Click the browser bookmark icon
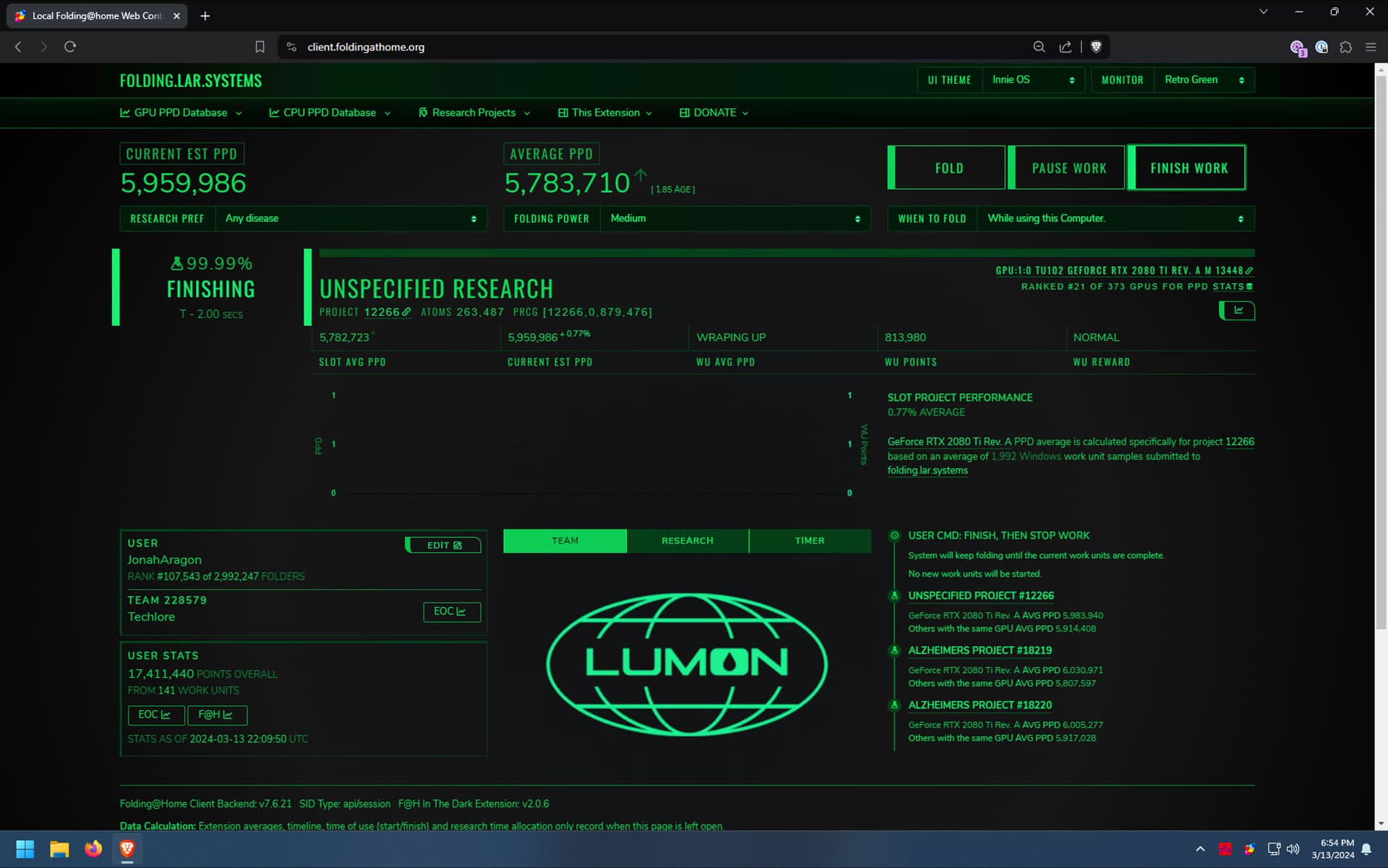1388x868 pixels. (260, 47)
